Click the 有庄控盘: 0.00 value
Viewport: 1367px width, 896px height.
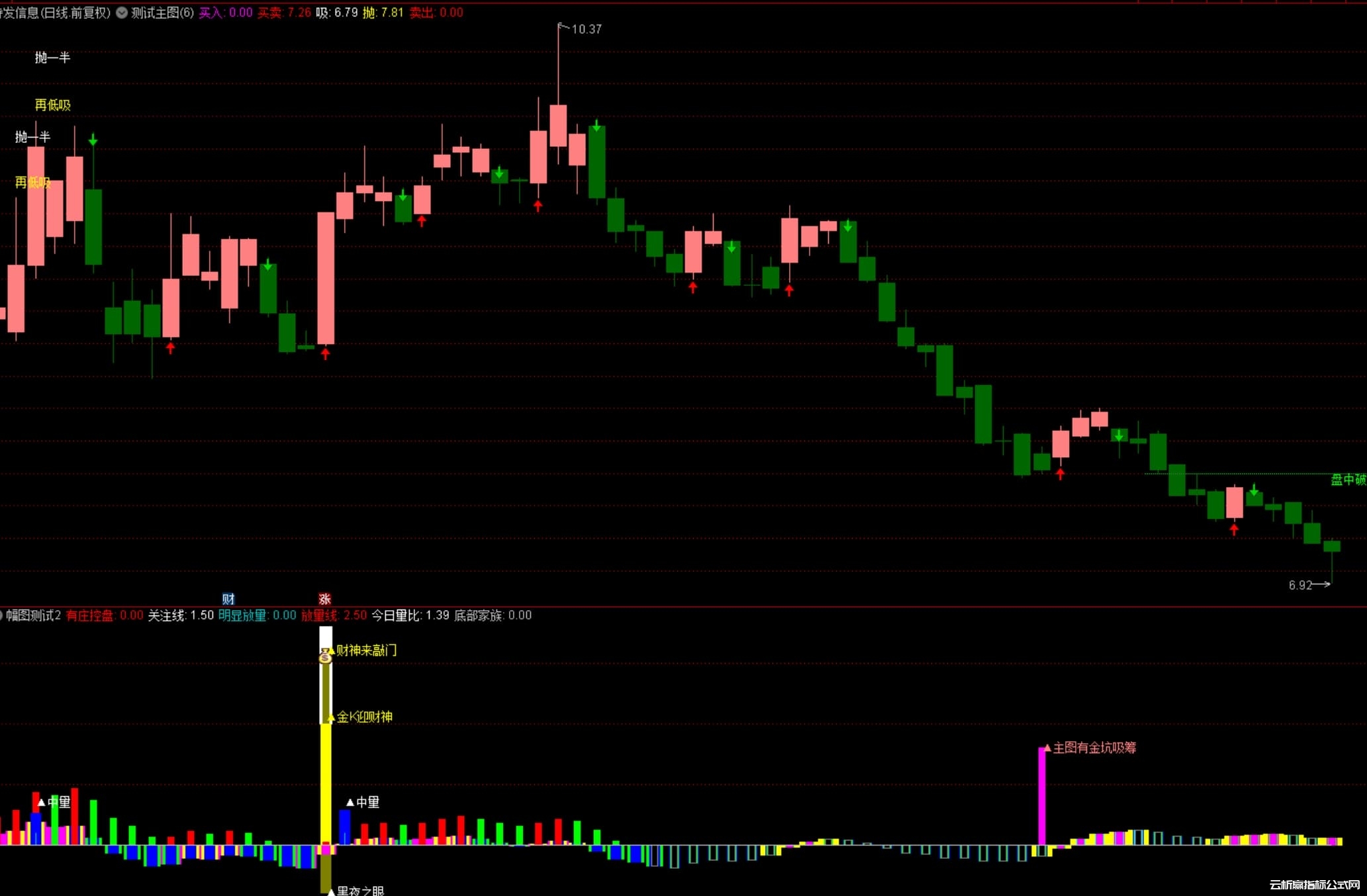pyautogui.click(x=105, y=615)
